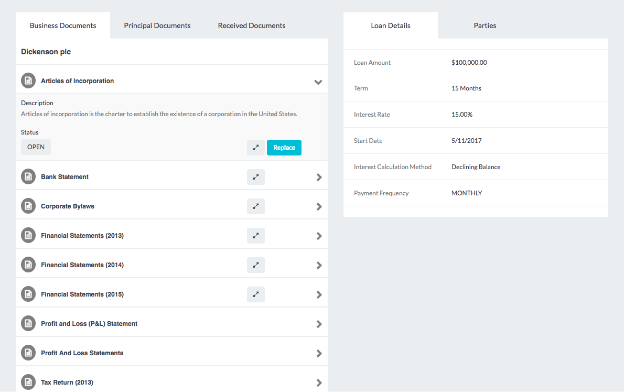Click the Bank Statement document icon
The width and height of the screenshot is (625, 392).
click(x=28, y=177)
